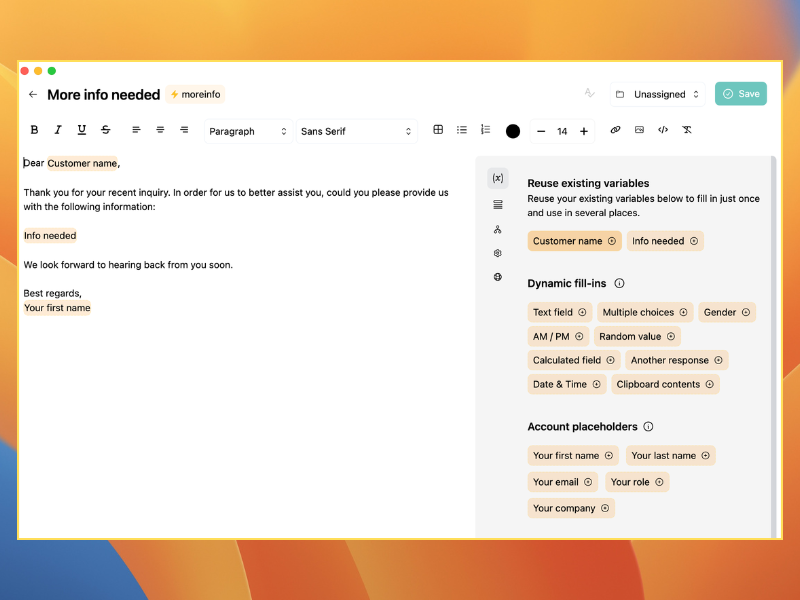
Task: Click the spell check icon near Unassigned
Action: 589,93
